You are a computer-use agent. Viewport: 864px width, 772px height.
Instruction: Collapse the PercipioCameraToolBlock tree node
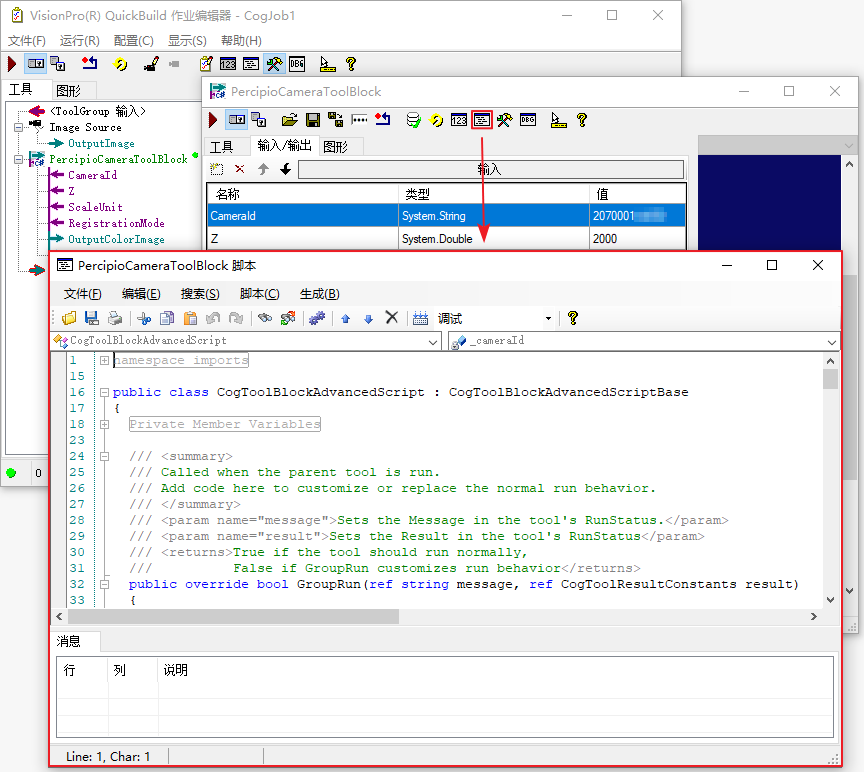click(19, 159)
